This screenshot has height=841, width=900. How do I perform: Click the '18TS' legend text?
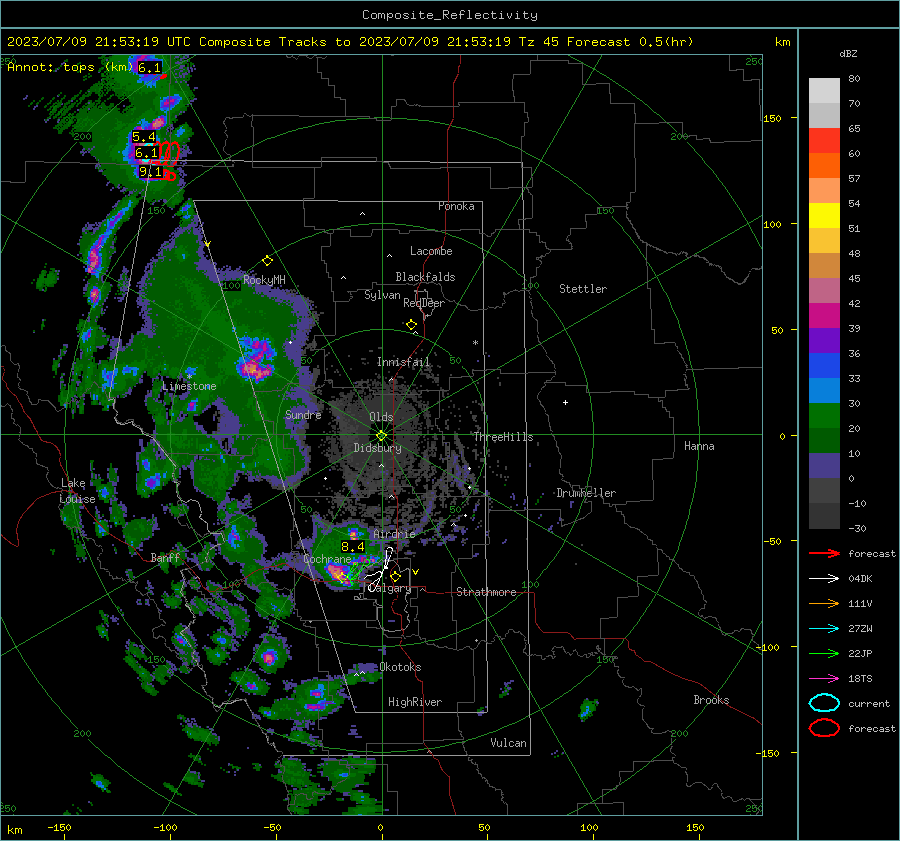[x=860, y=679]
